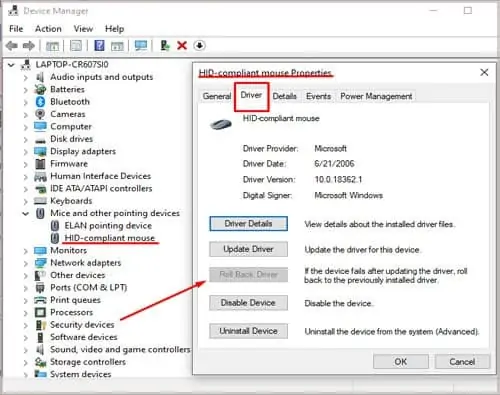Click the scan for hardware changes monitor icon
This screenshot has width=500, height=395.
tap(141, 45)
